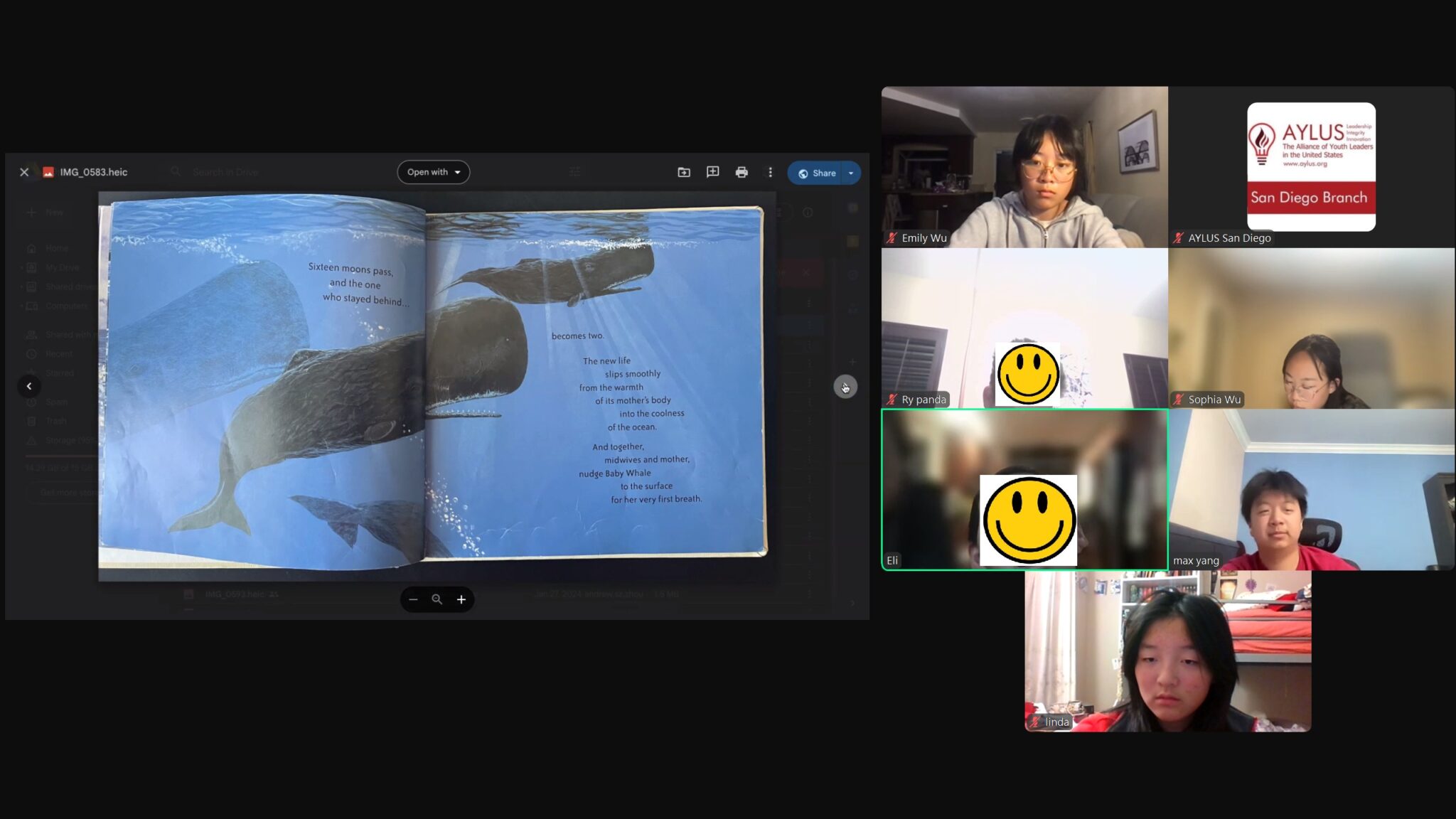Select Sophia Wu's video tile

(1311, 328)
